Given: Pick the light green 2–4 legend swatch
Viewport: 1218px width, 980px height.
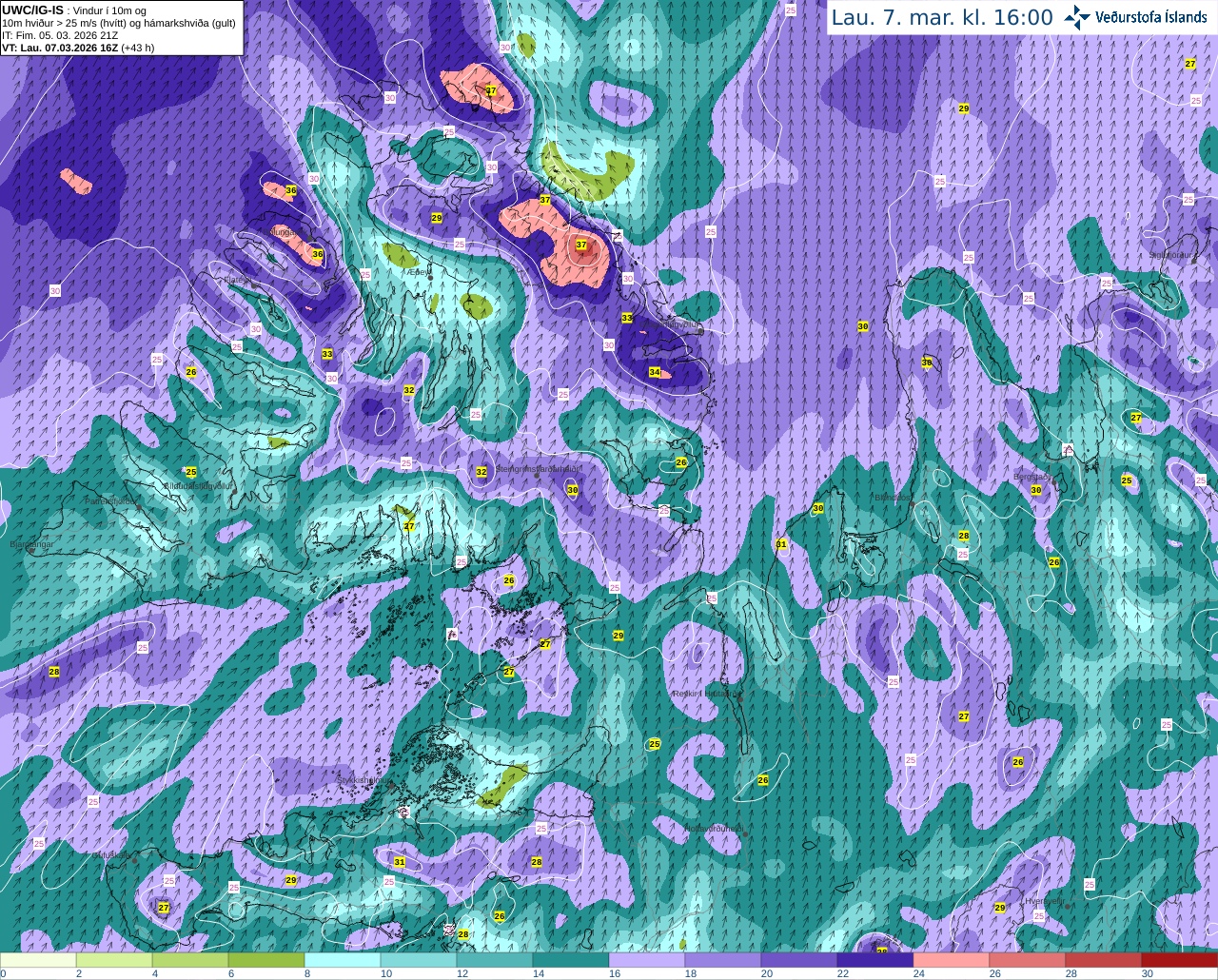Looking at the screenshot, I should 114,960.
